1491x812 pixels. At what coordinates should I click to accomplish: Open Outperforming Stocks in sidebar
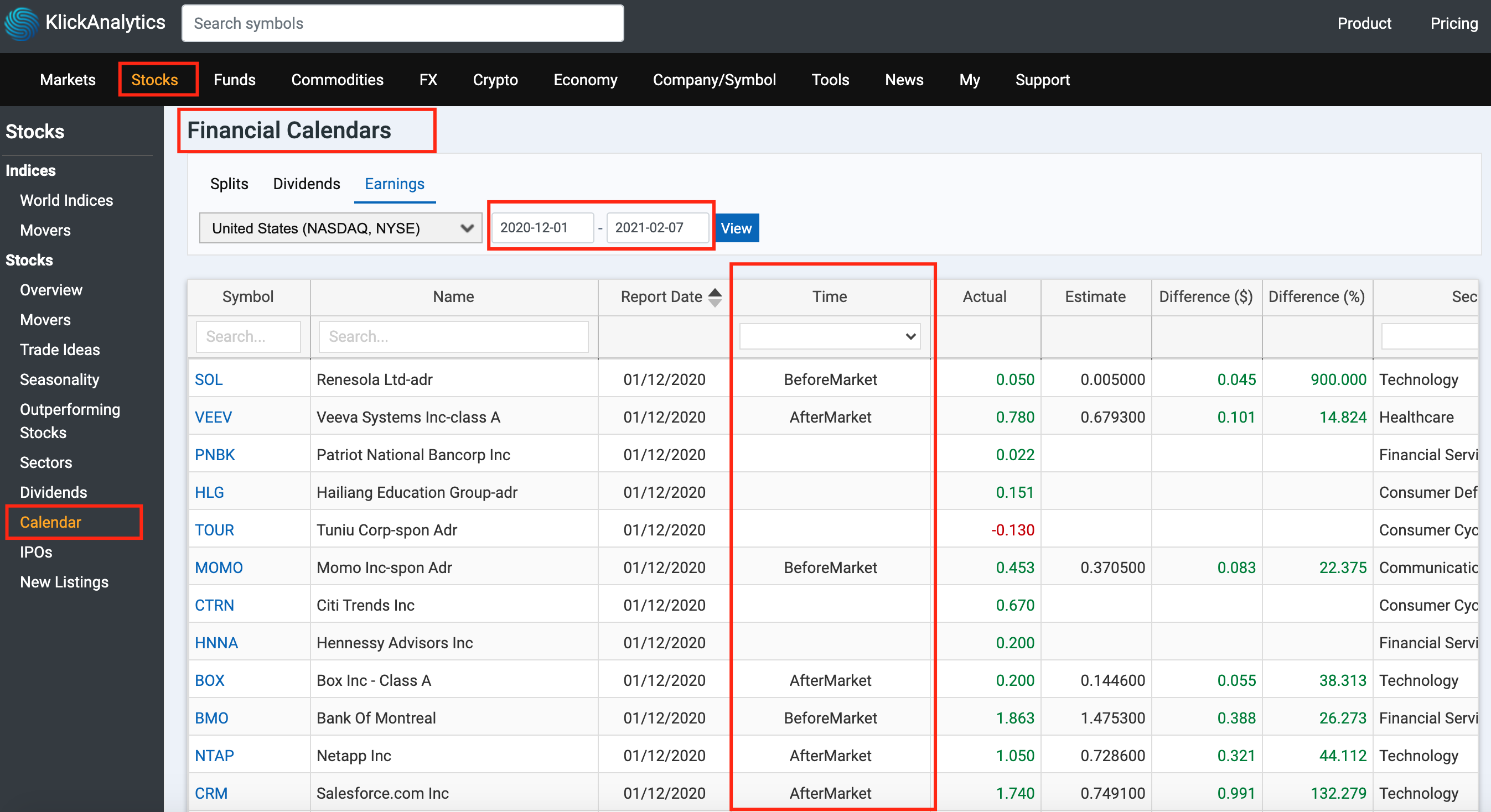[70, 421]
